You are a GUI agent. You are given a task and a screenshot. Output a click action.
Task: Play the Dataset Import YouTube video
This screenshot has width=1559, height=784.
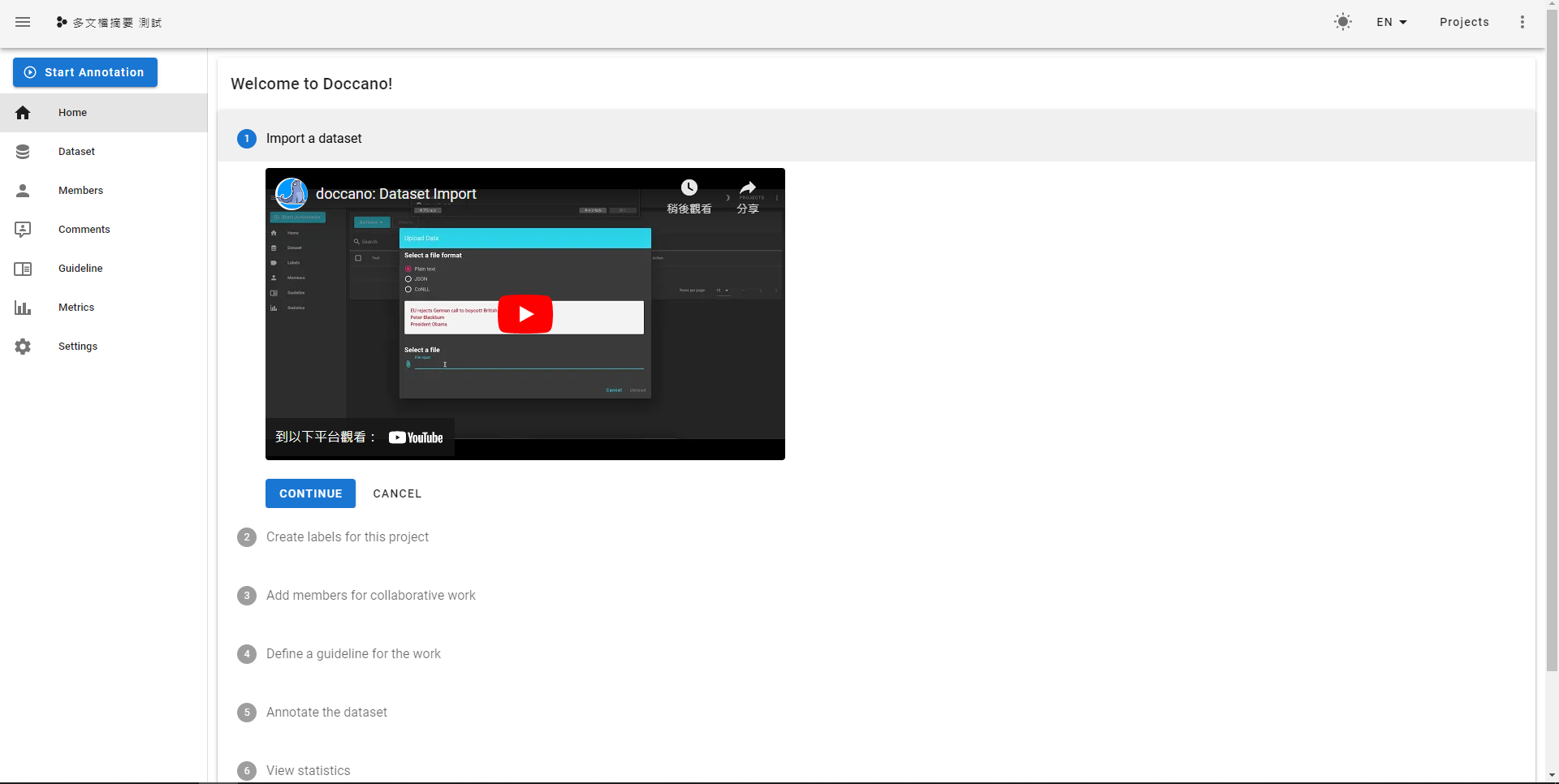525,314
